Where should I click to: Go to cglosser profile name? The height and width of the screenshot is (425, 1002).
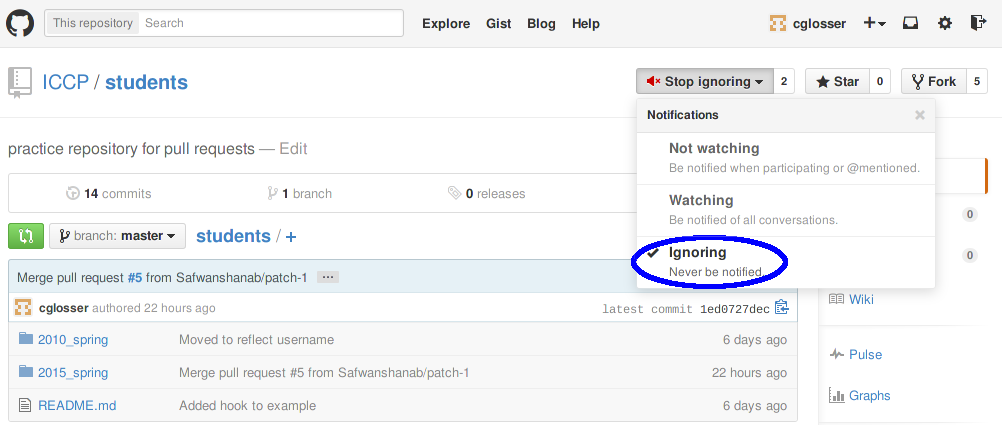tap(819, 24)
